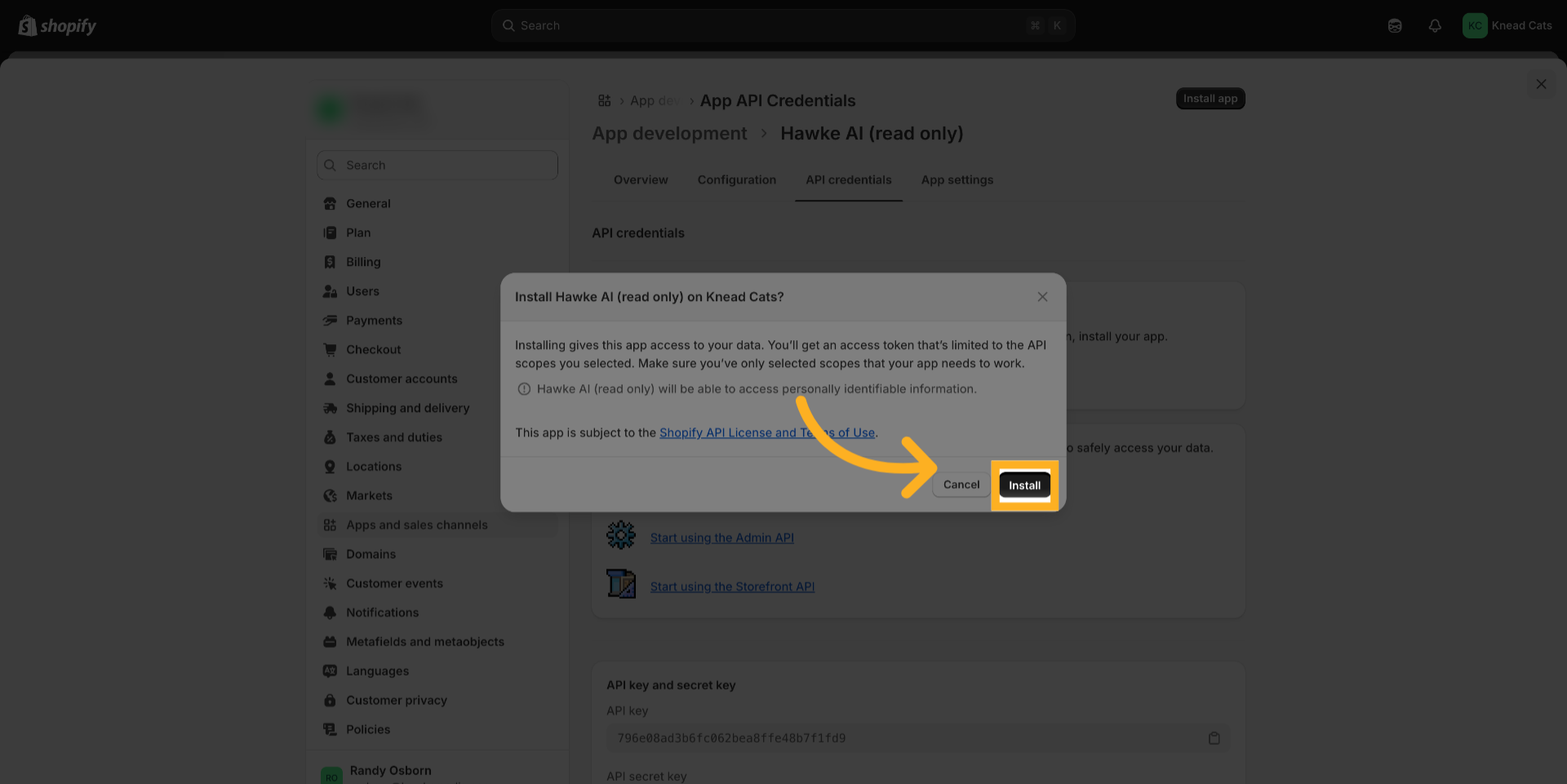Switch to the App settings tab

click(957, 180)
